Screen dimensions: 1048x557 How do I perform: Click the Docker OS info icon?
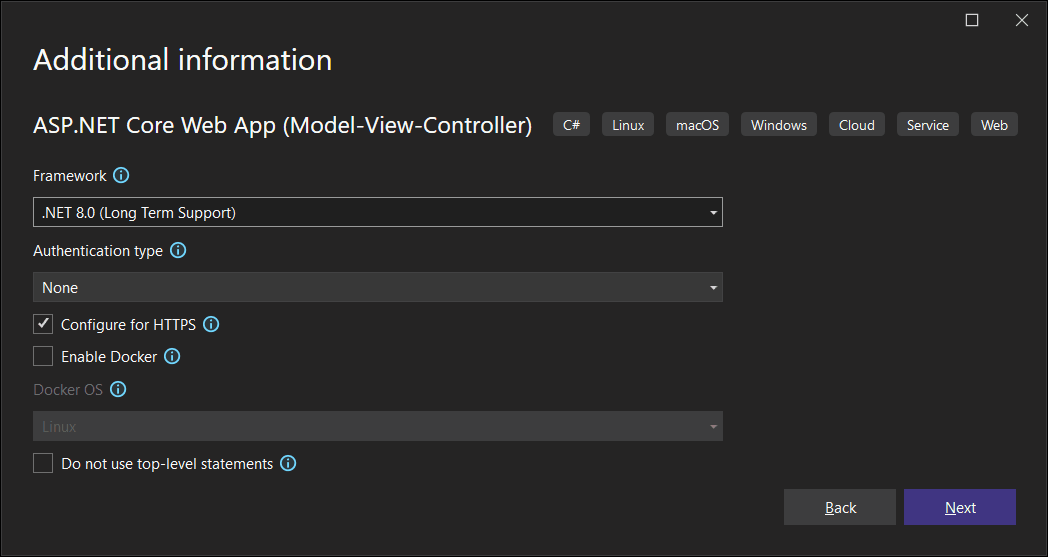coord(118,389)
